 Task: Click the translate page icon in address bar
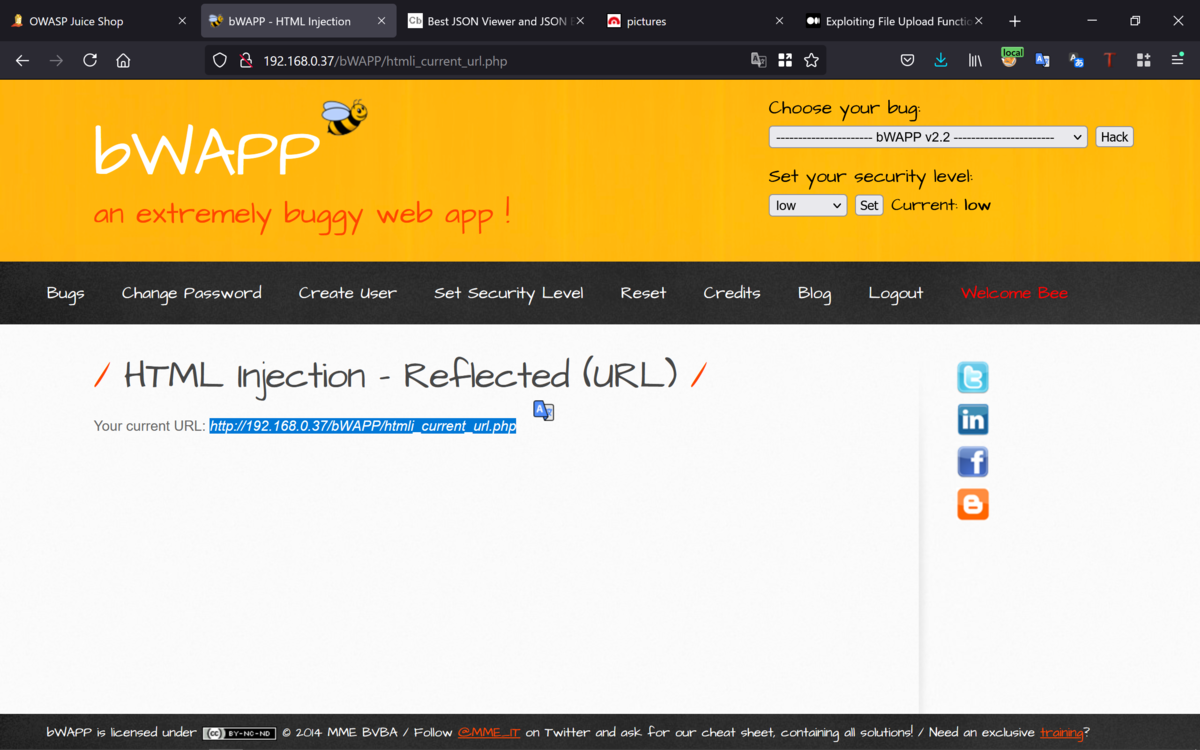point(759,61)
